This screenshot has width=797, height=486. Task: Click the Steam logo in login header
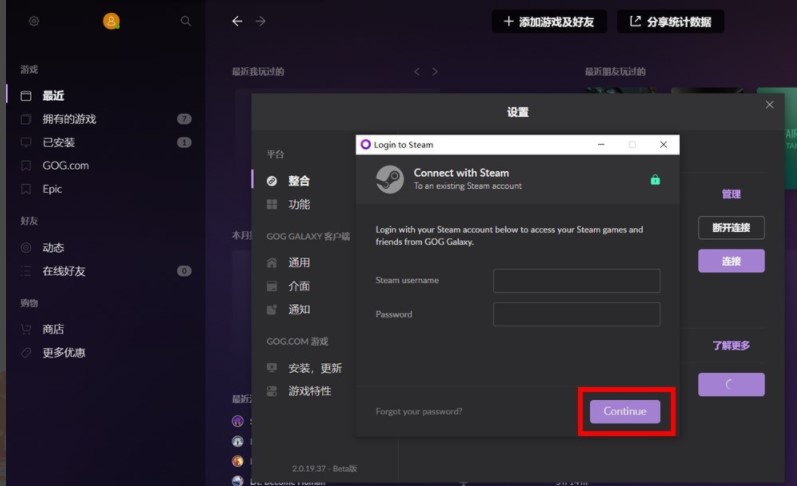pyautogui.click(x=390, y=179)
